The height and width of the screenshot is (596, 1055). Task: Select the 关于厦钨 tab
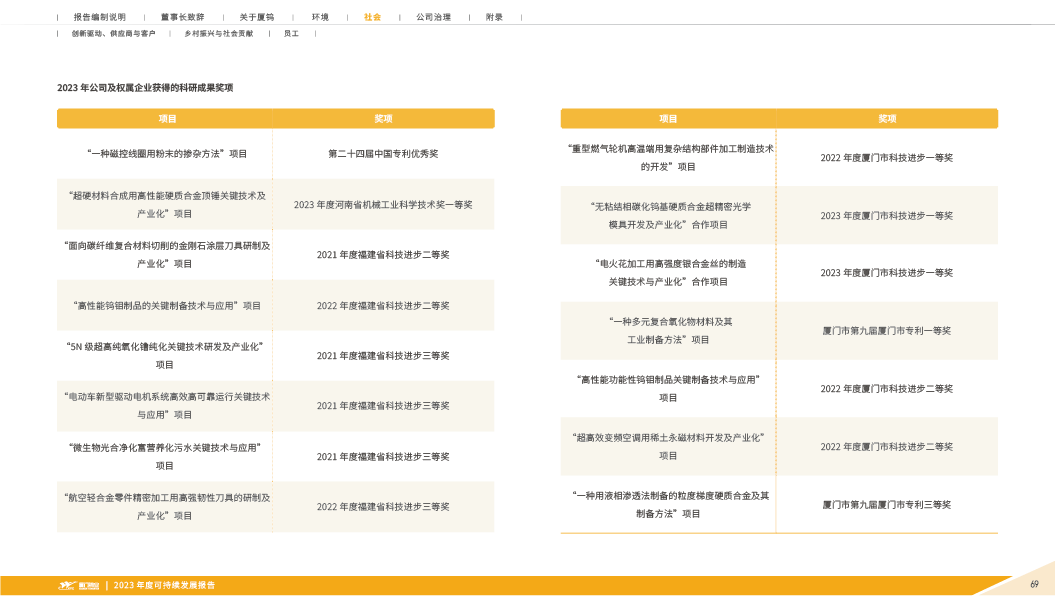click(256, 17)
